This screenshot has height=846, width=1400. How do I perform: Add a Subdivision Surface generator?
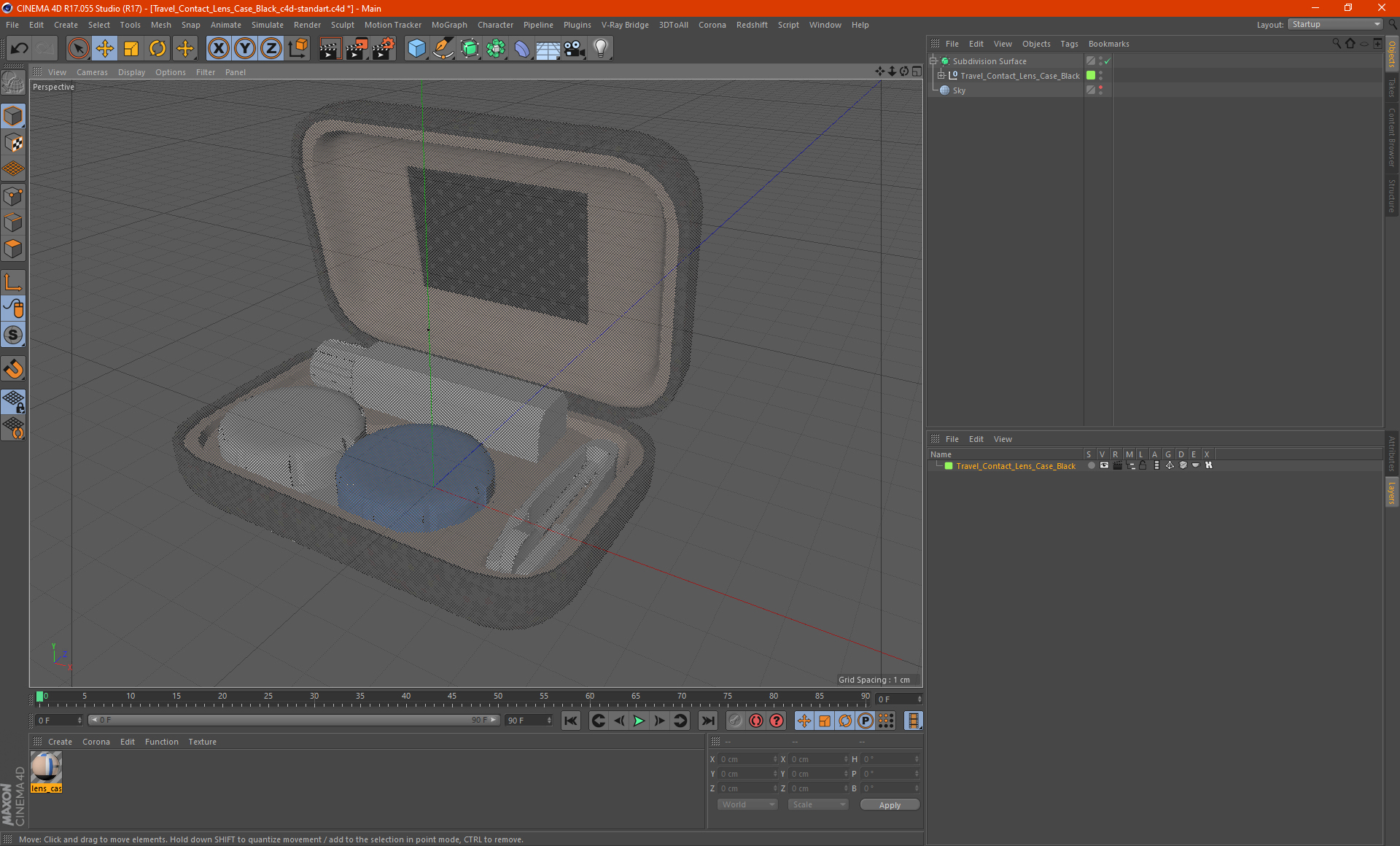470,49
